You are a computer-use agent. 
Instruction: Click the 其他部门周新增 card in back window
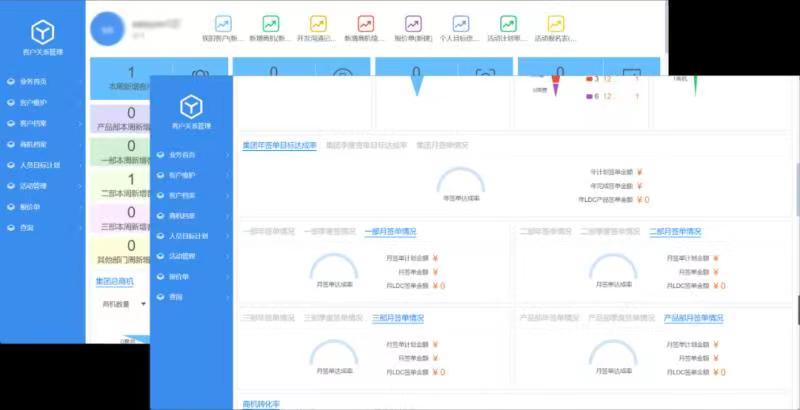[x=120, y=251]
